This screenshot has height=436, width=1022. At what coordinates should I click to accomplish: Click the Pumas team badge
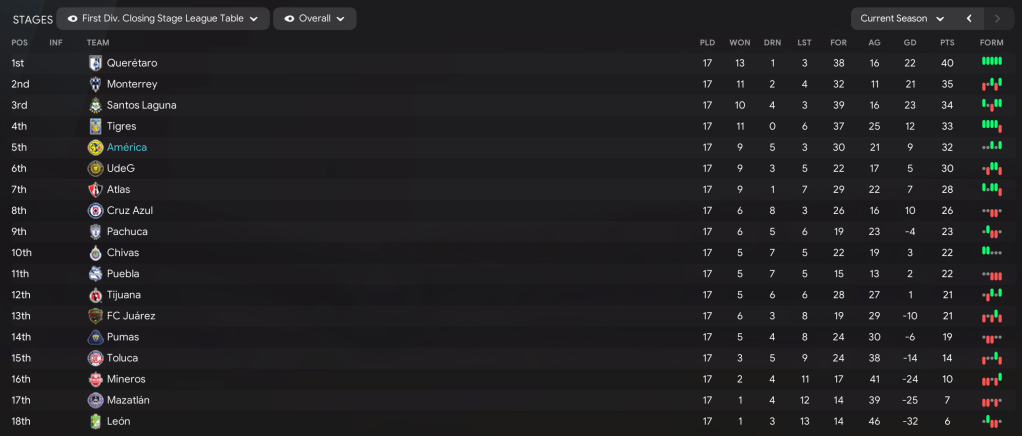[x=95, y=337]
